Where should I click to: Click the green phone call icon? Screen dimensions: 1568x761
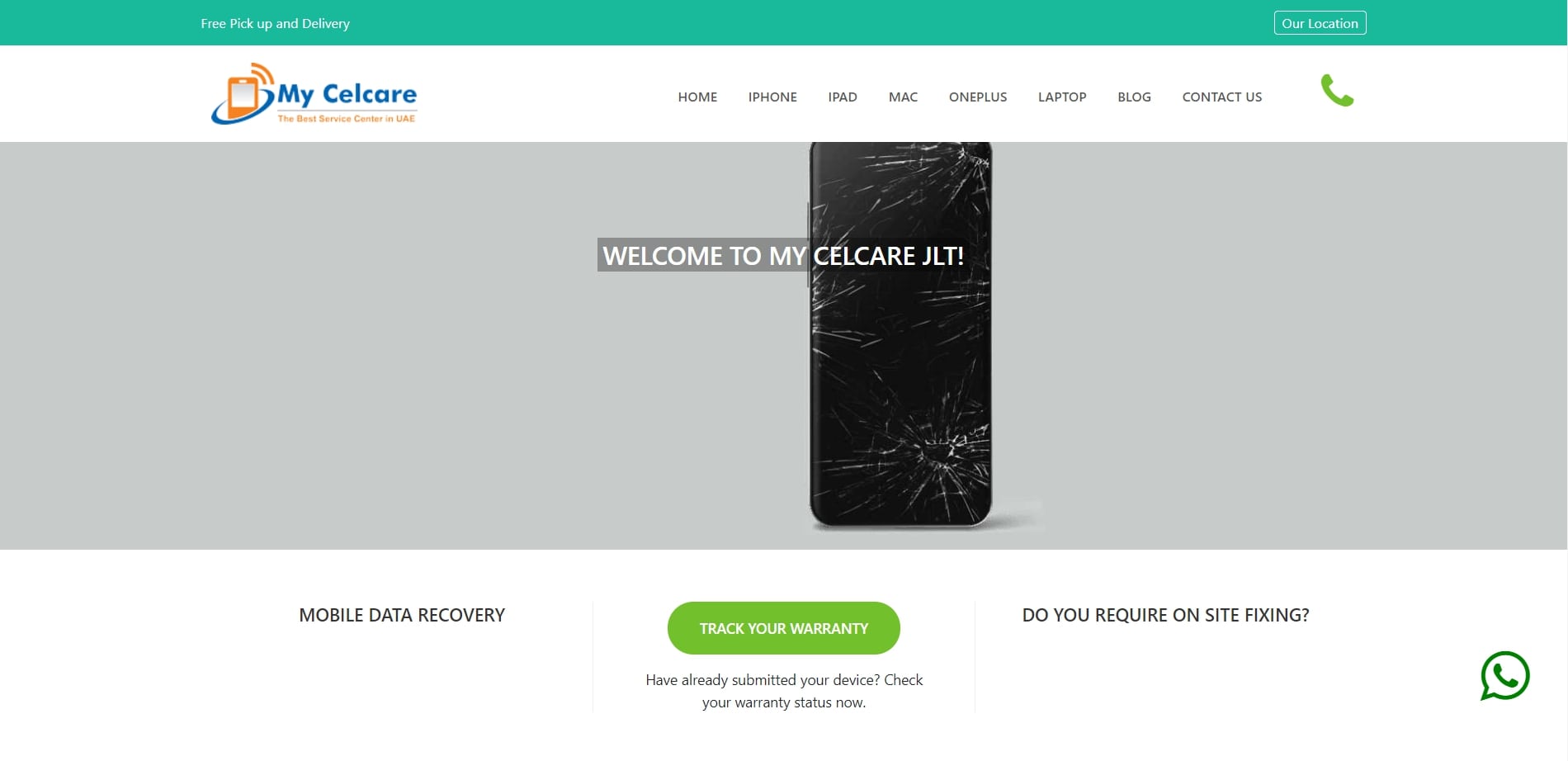(1337, 90)
